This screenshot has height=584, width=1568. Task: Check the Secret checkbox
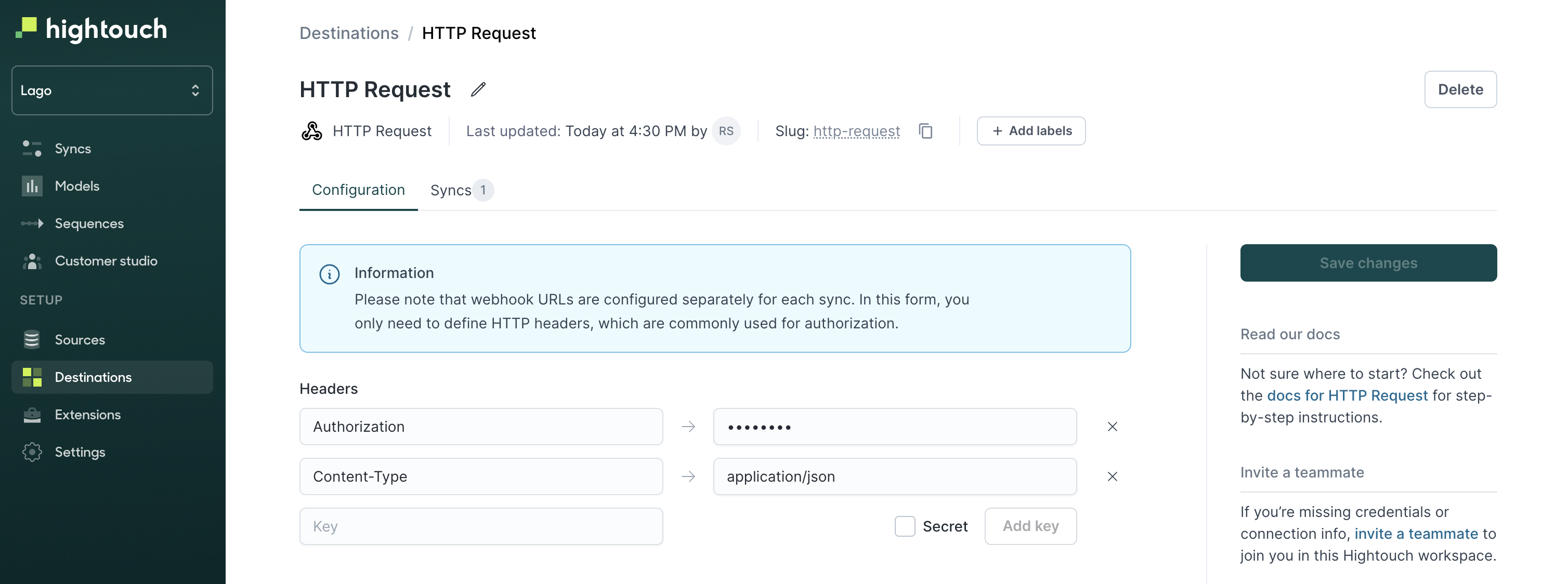[x=905, y=526]
